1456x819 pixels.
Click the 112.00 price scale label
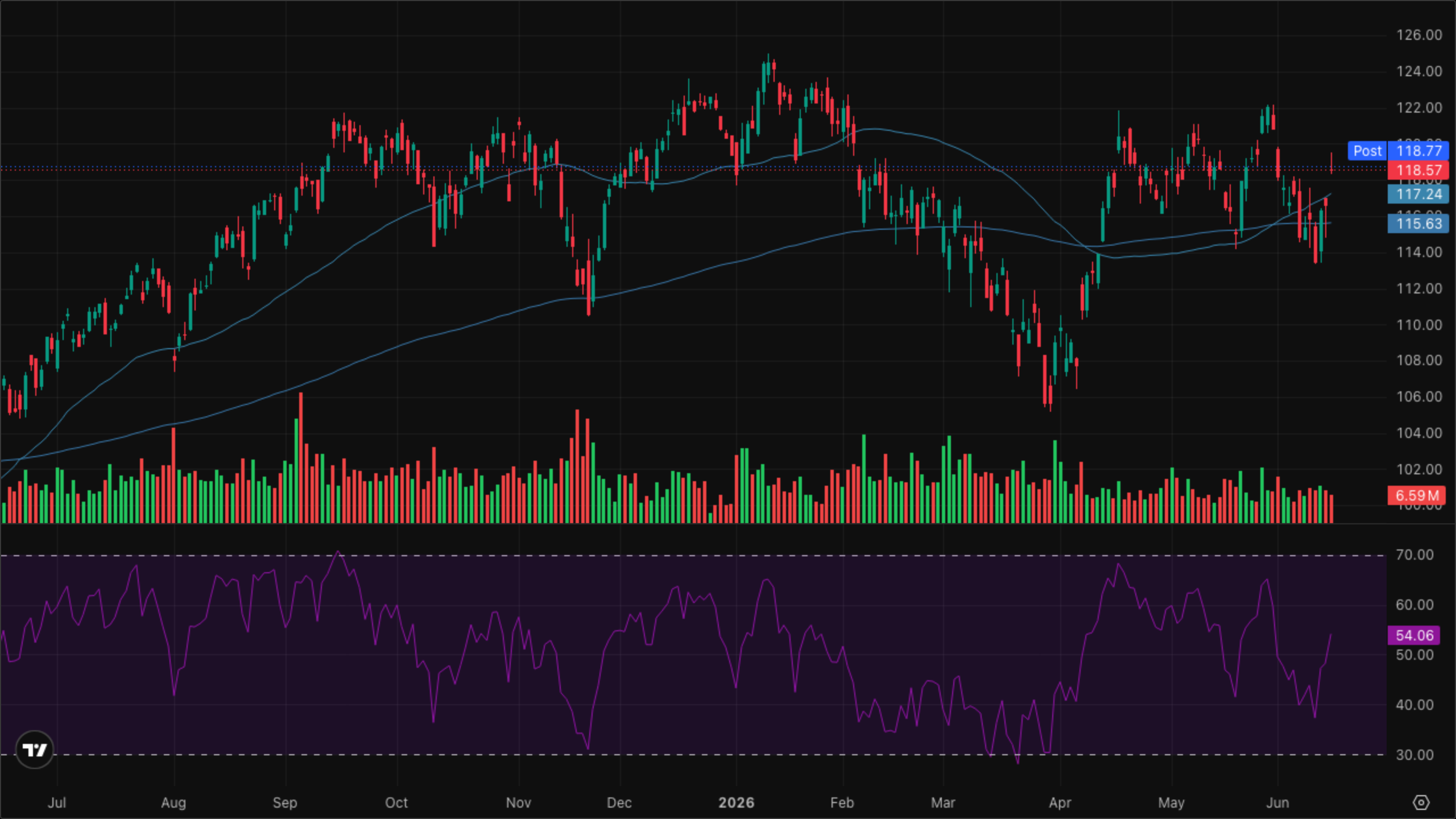1419,288
